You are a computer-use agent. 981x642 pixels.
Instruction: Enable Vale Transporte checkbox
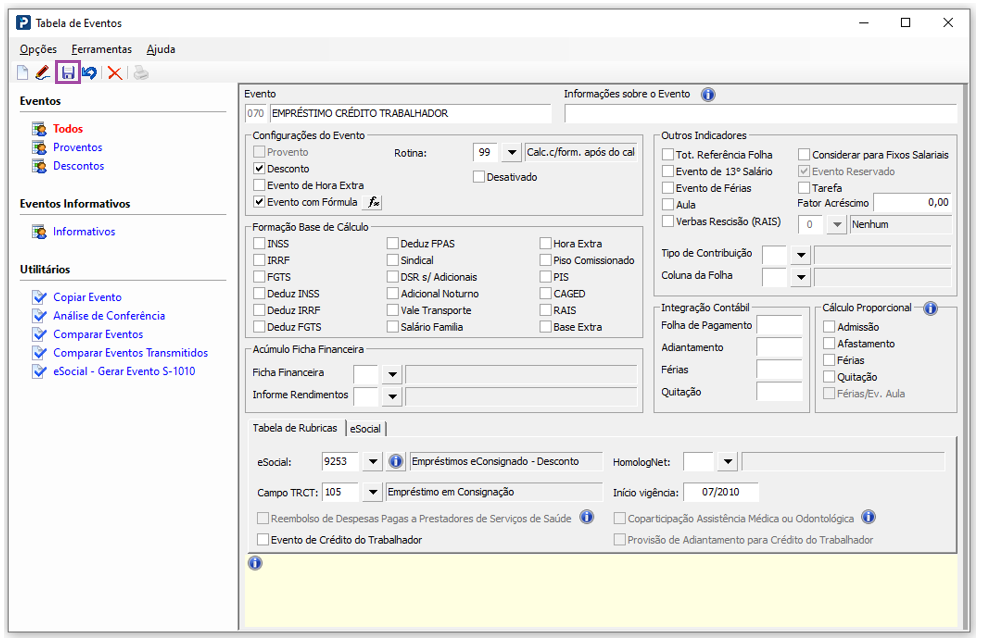click(x=392, y=310)
